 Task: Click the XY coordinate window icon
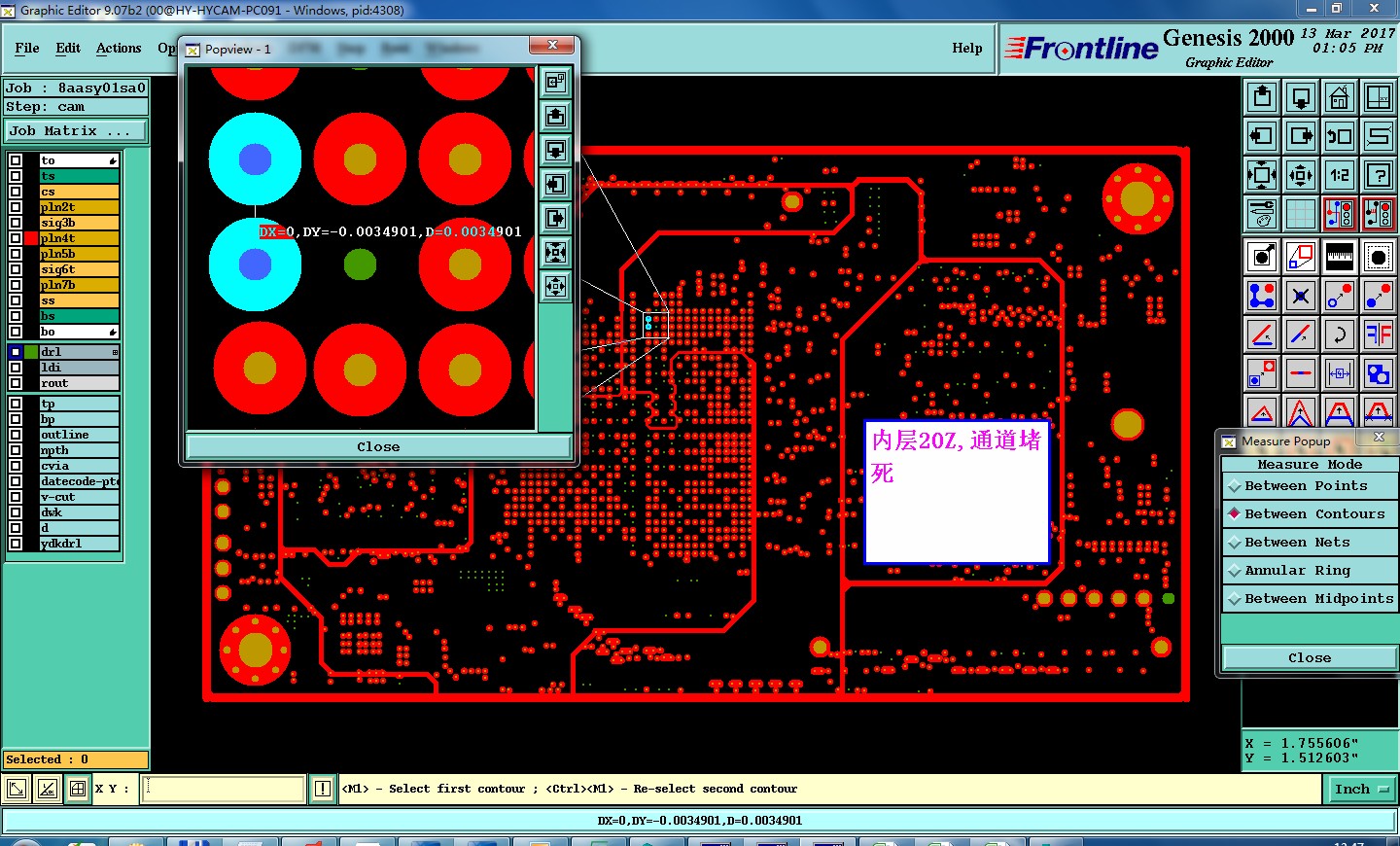1379,97
